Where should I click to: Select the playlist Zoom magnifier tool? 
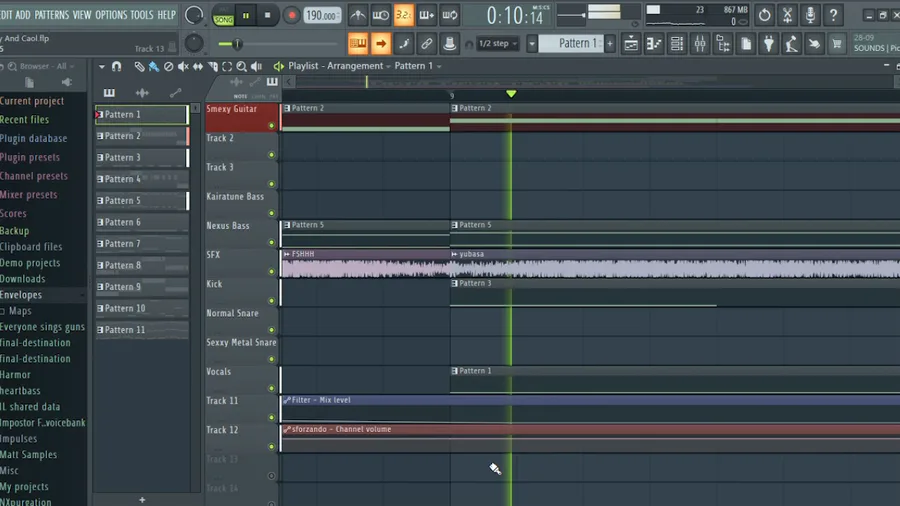coord(242,67)
